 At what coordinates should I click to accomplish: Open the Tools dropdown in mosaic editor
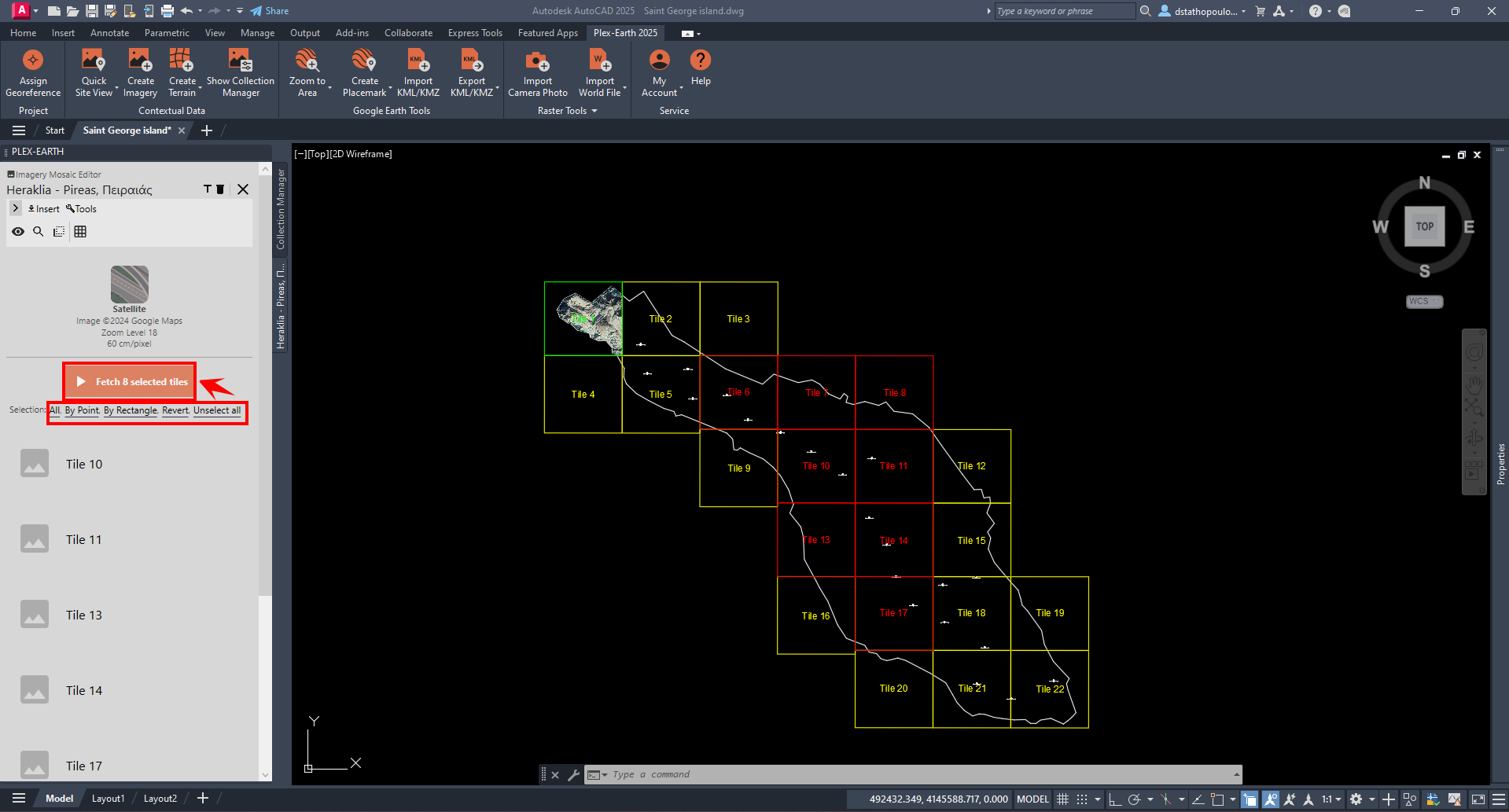point(81,209)
